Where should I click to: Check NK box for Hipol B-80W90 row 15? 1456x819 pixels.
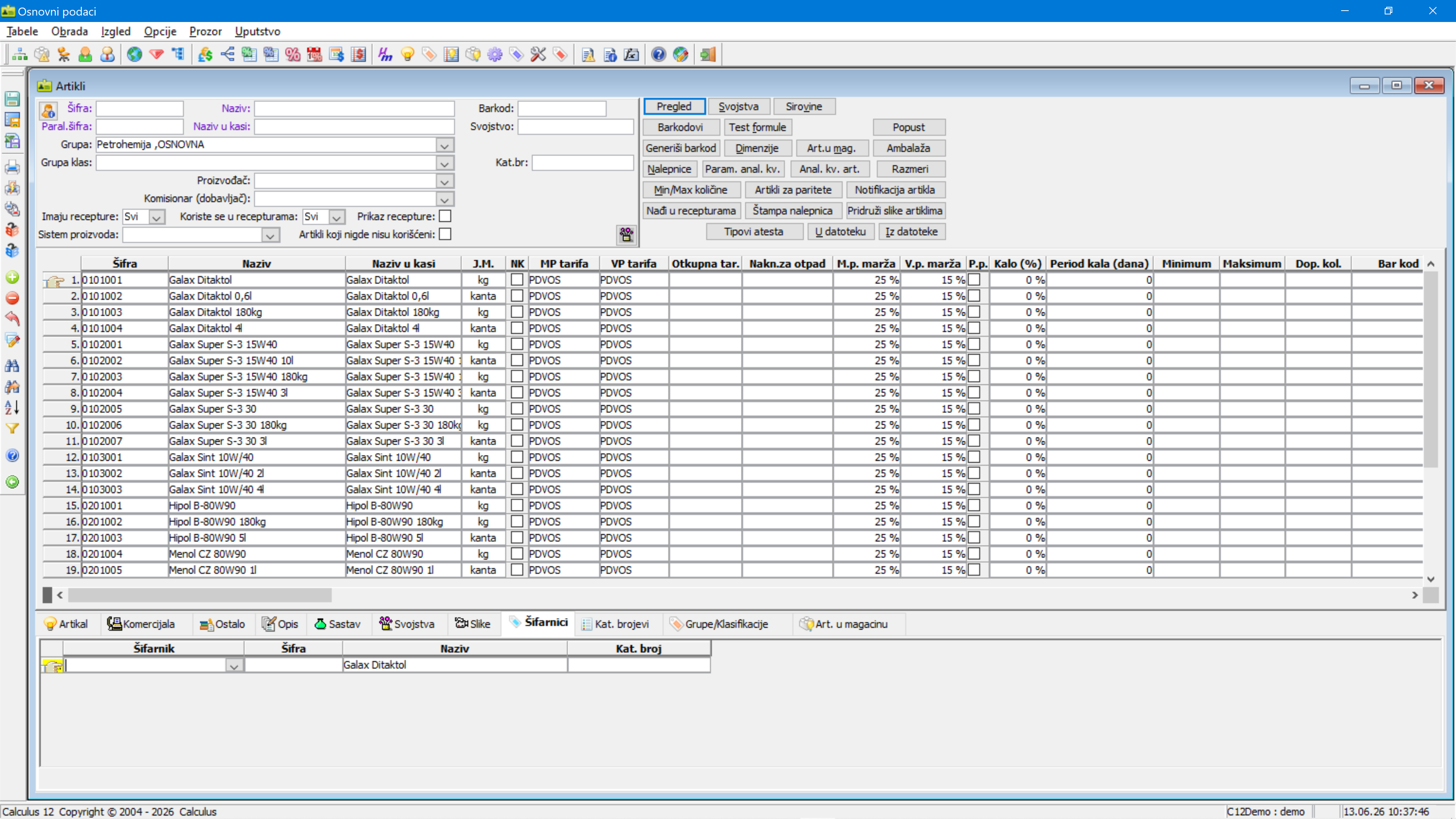click(x=516, y=505)
